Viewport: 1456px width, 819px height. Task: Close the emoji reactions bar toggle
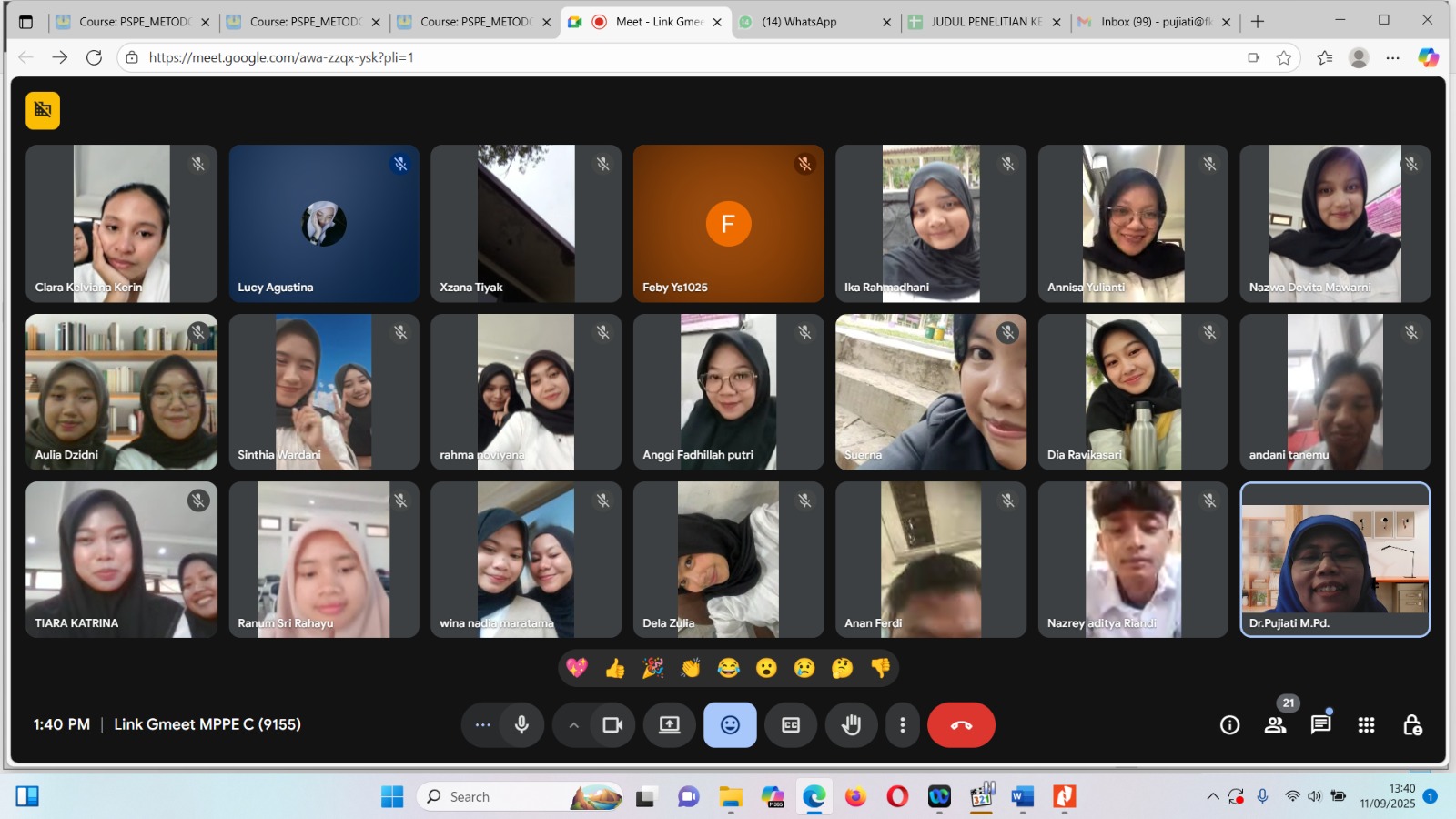coord(730,725)
